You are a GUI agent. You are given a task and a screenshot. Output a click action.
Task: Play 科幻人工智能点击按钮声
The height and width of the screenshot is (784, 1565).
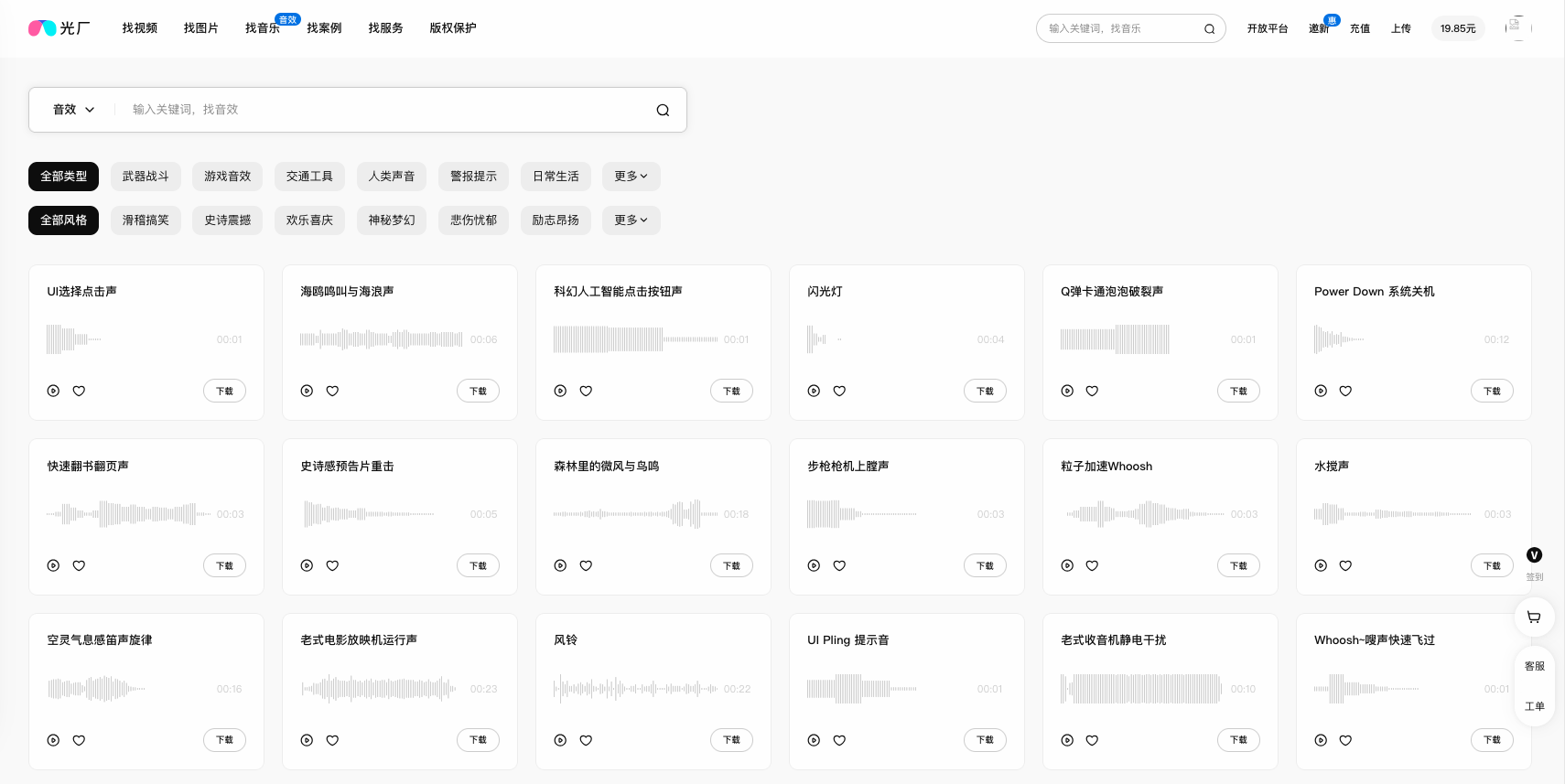pyautogui.click(x=560, y=391)
